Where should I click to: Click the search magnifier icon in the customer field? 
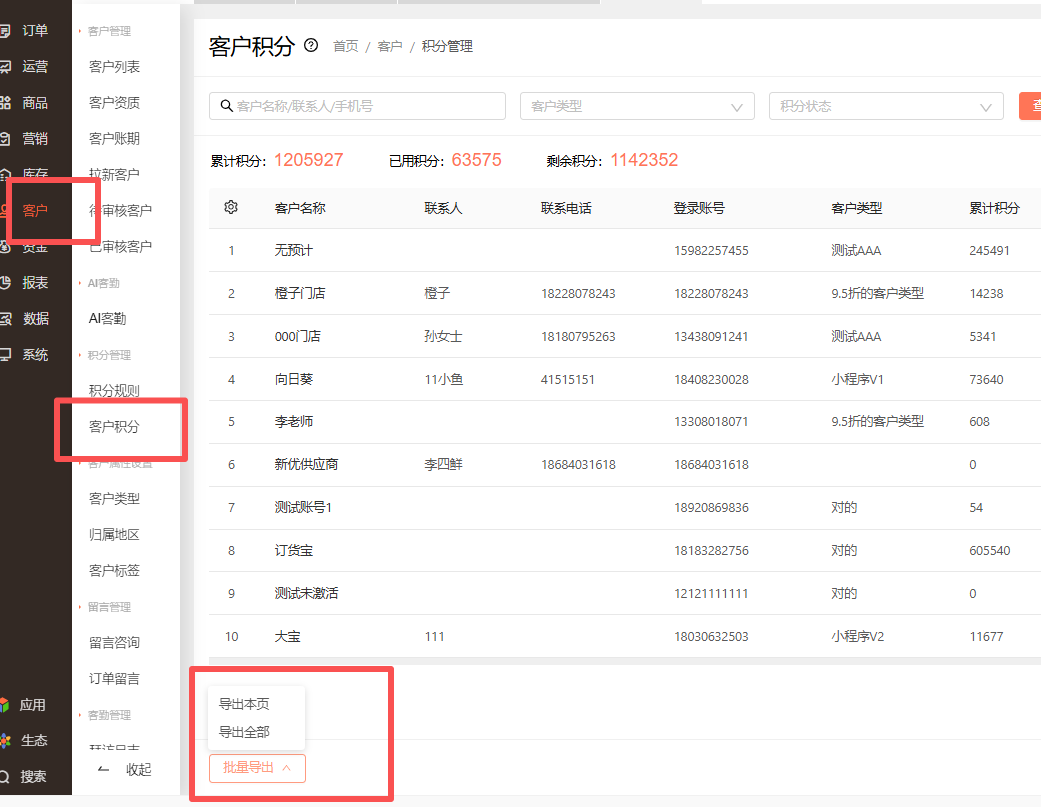click(x=226, y=106)
